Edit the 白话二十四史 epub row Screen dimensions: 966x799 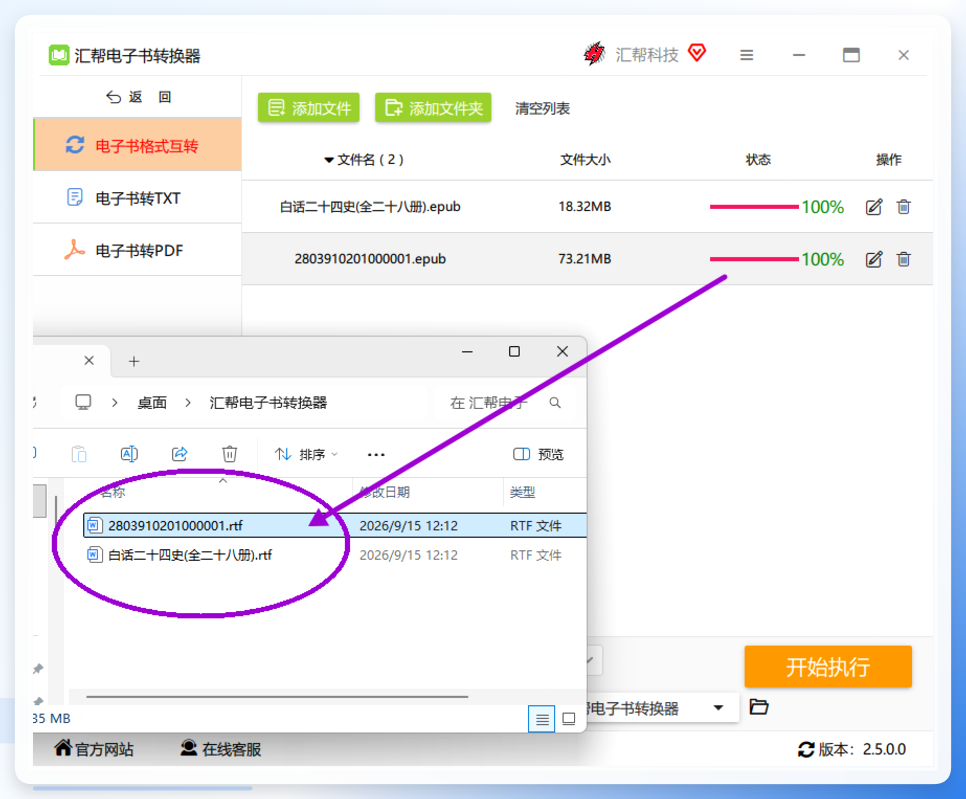(x=874, y=207)
